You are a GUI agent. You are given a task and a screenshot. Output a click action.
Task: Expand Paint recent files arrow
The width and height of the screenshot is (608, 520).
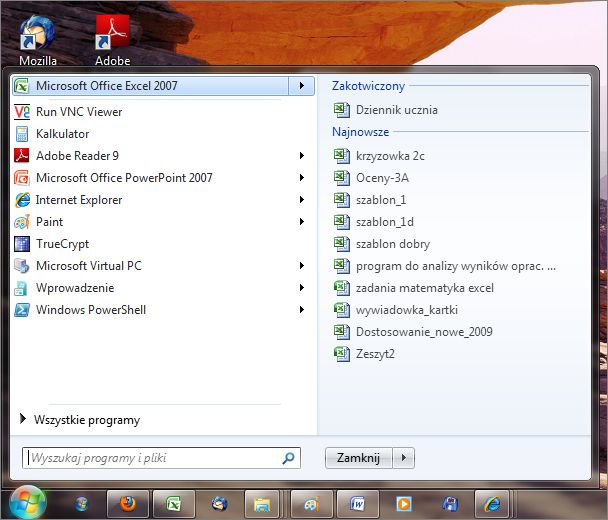point(302,222)
